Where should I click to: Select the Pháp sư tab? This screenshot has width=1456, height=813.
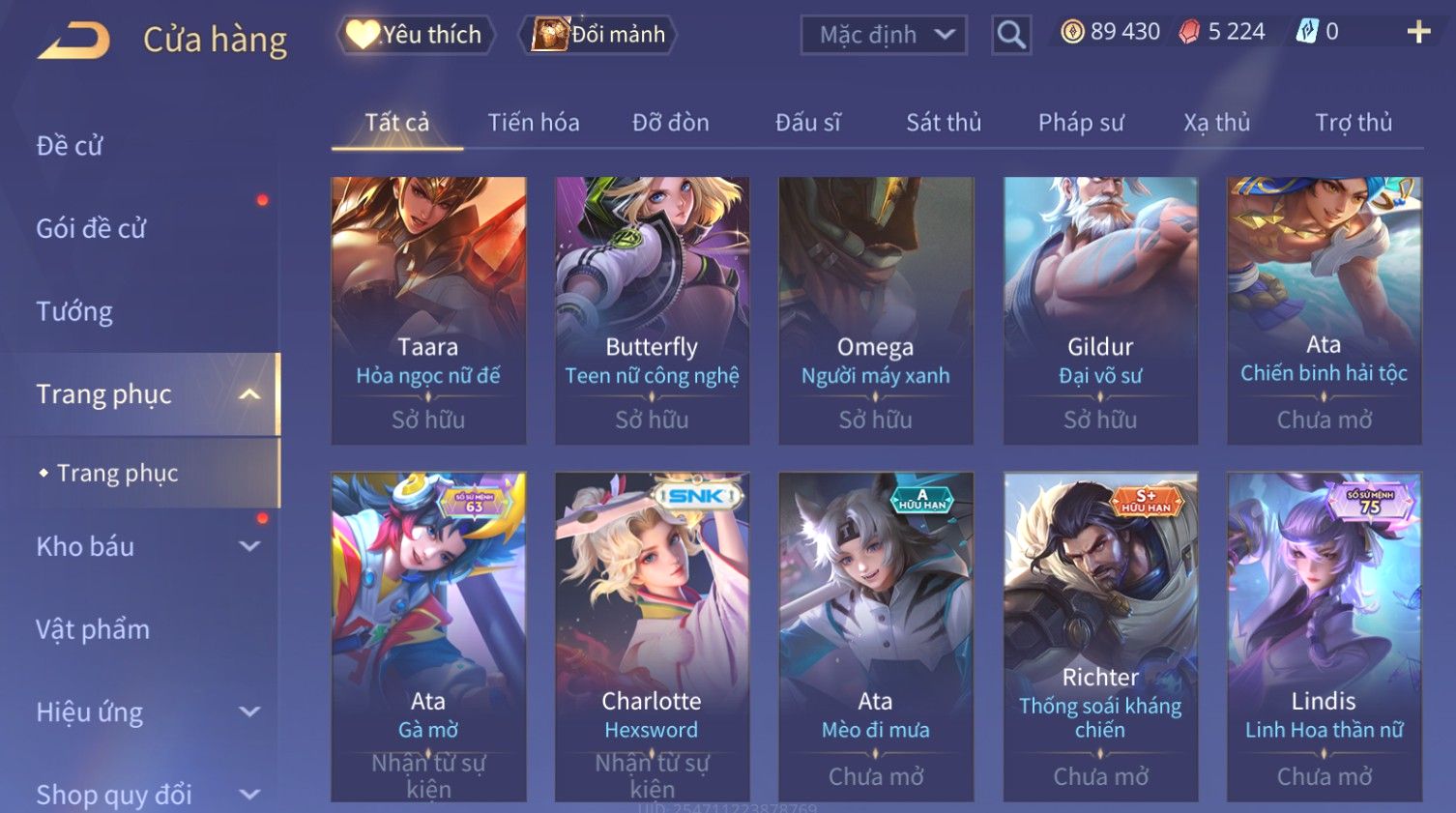pos(1081,123)
